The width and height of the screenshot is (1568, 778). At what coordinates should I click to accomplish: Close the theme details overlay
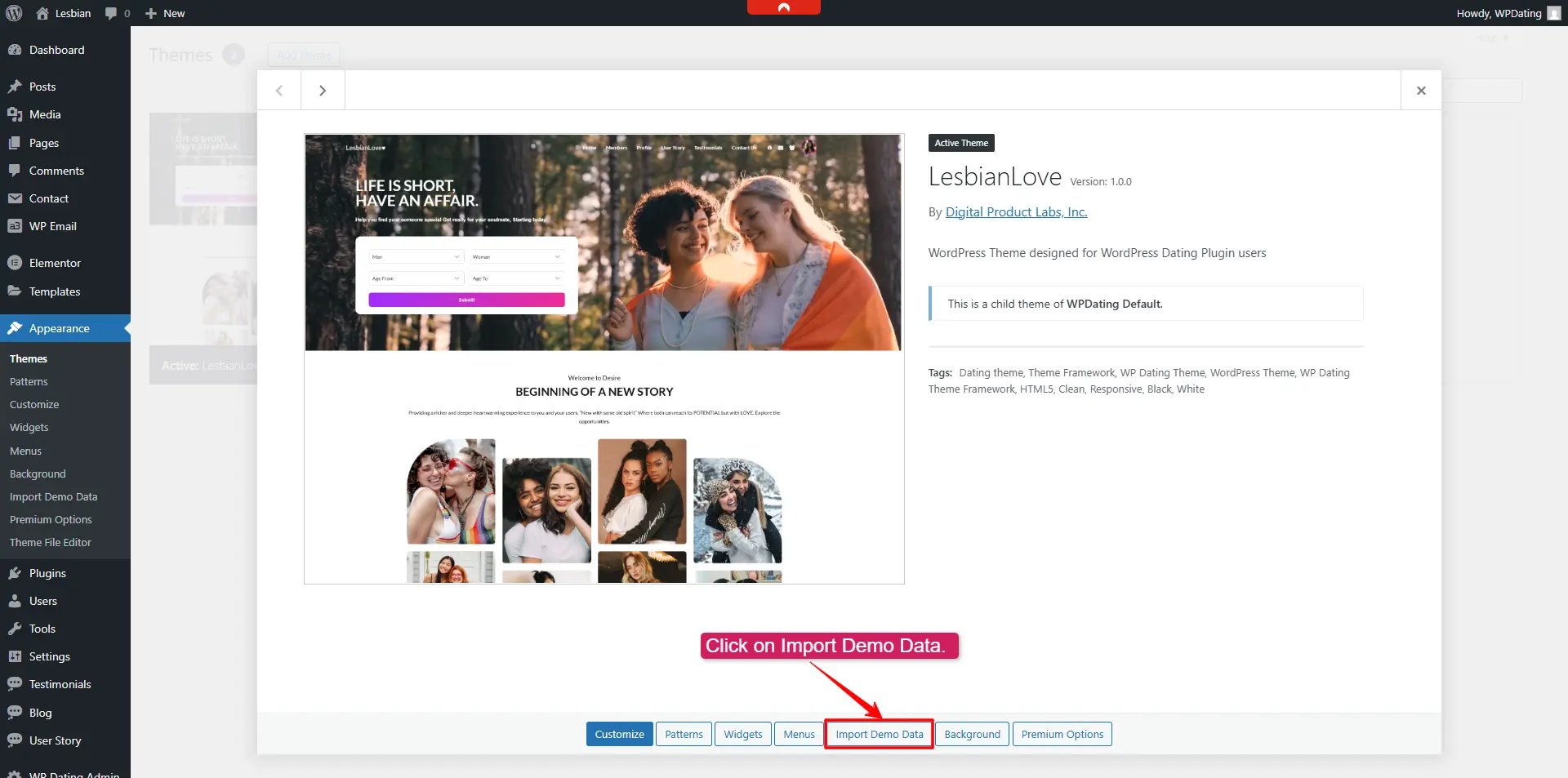(x=1421, y=91)
